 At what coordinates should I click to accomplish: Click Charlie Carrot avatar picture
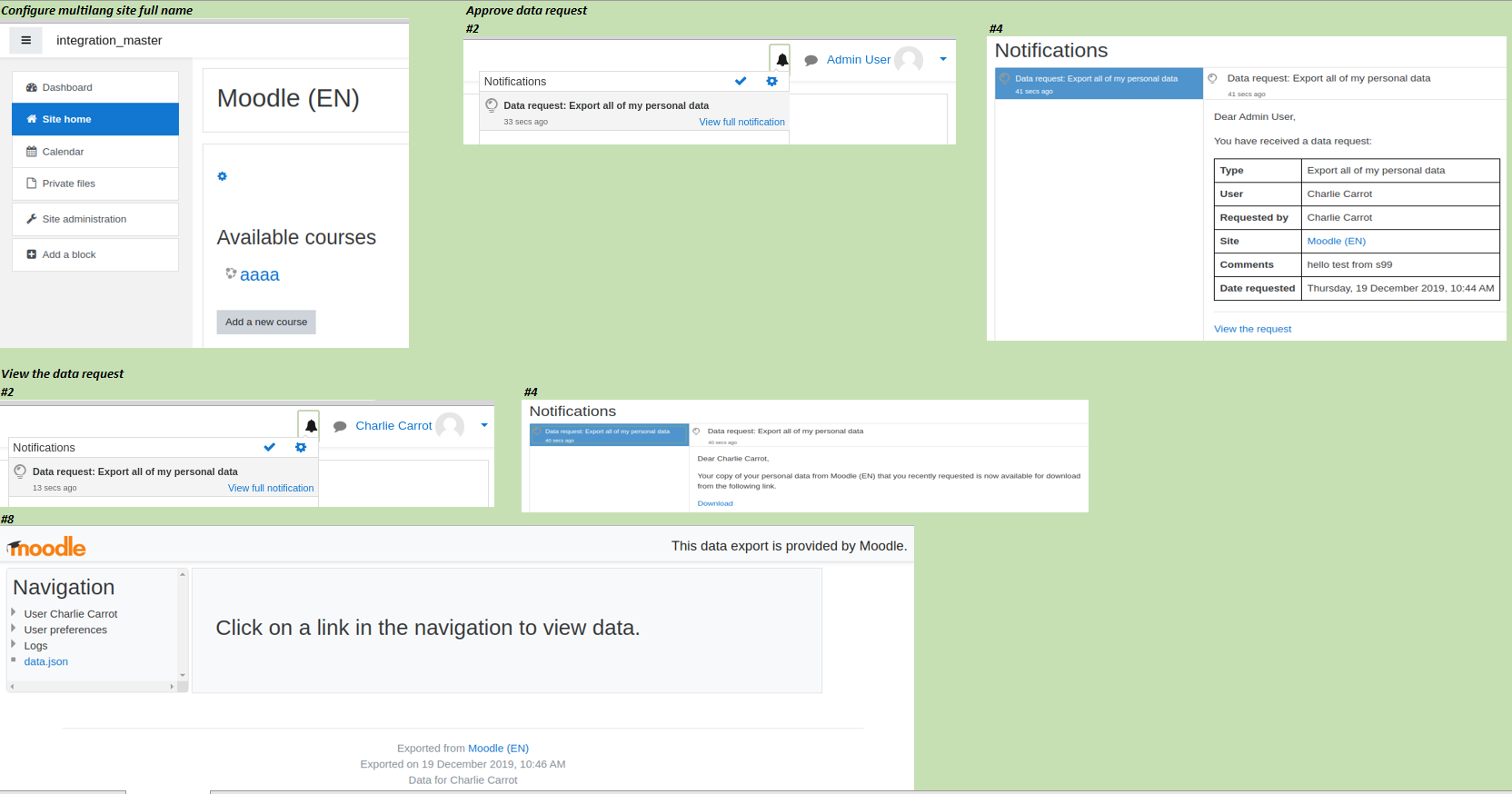[450, 426]
